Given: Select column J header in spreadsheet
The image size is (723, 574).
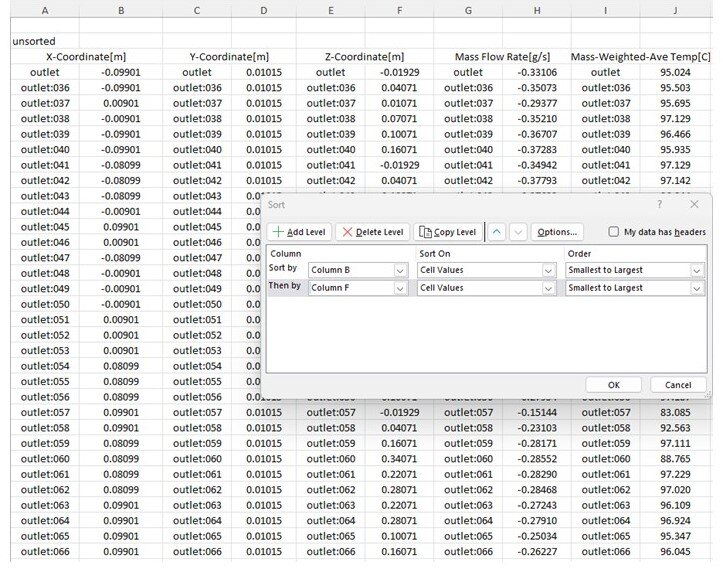Looking at the screenshot, I should pyautogui.click(x=675, y=10).
